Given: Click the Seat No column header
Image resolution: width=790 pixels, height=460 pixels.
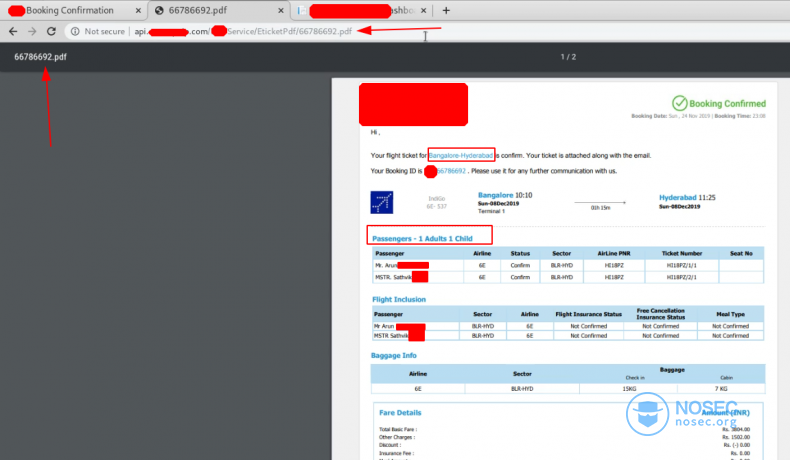Looking at the screenshot, I should click(x=741, y=253).
